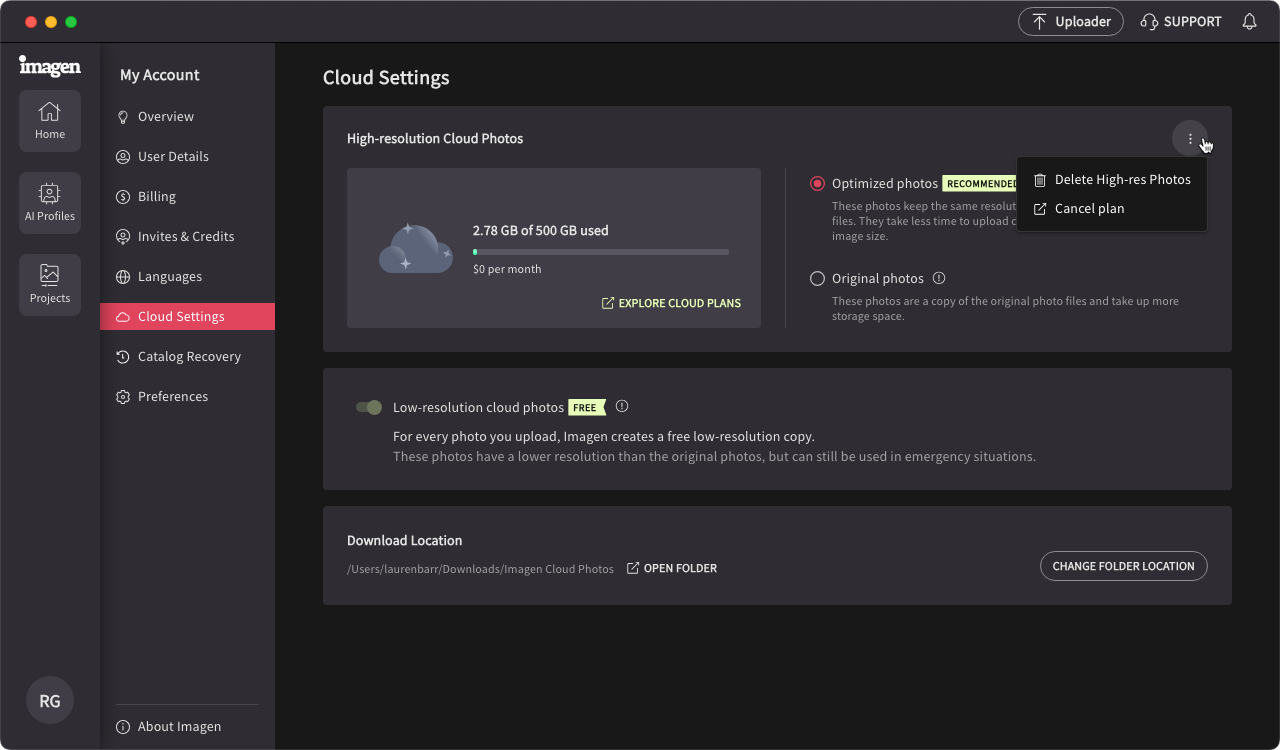The image size is (1280, 750).
Task: Open Catalog Recovery in the sidebar
Action: tap(187, 356)
